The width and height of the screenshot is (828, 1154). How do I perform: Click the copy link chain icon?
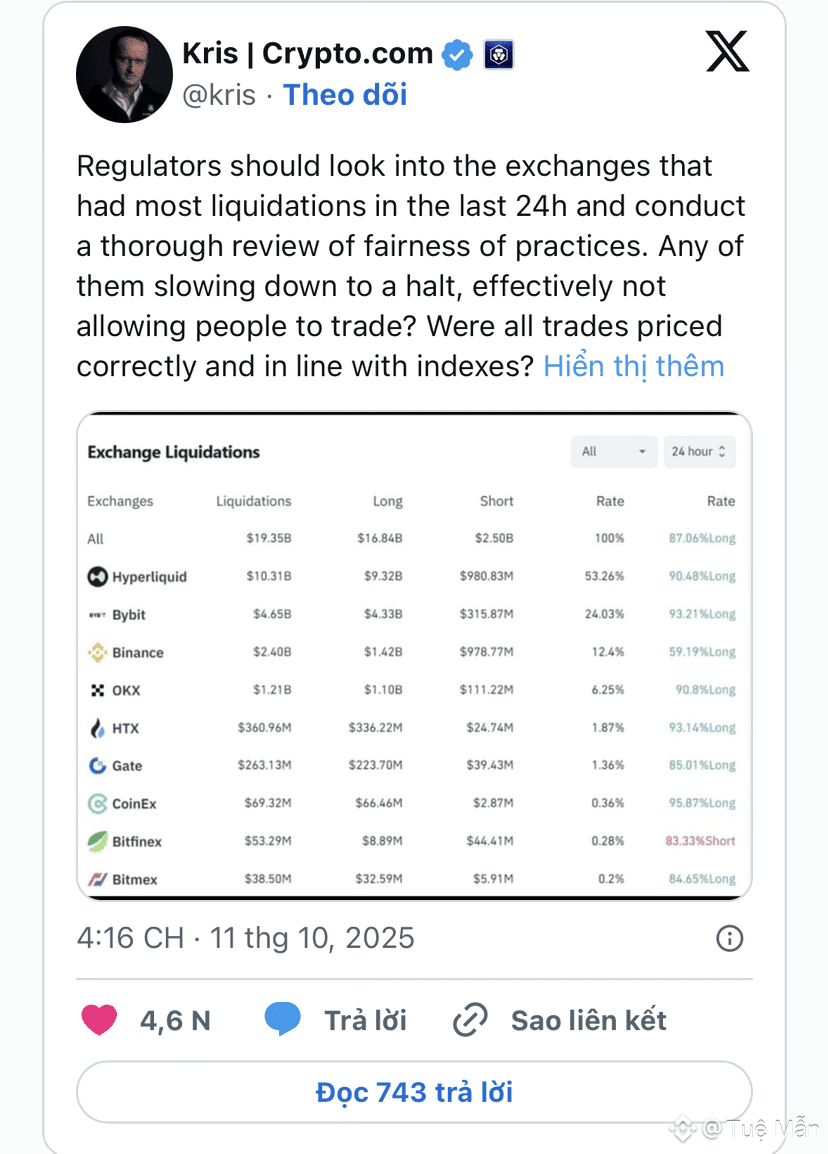point(470,1020)
